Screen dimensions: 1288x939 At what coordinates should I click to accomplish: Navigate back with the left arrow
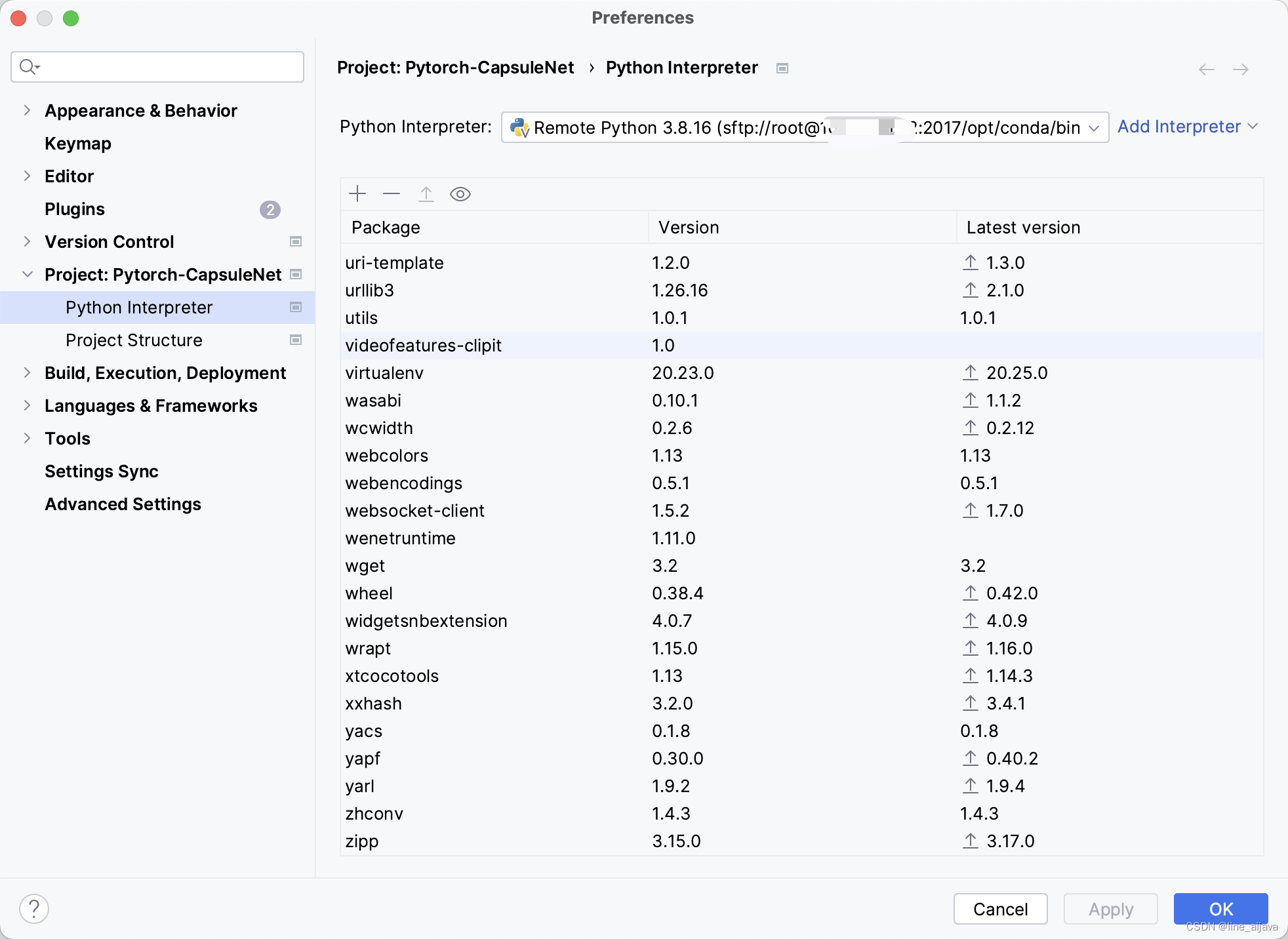1207,70
